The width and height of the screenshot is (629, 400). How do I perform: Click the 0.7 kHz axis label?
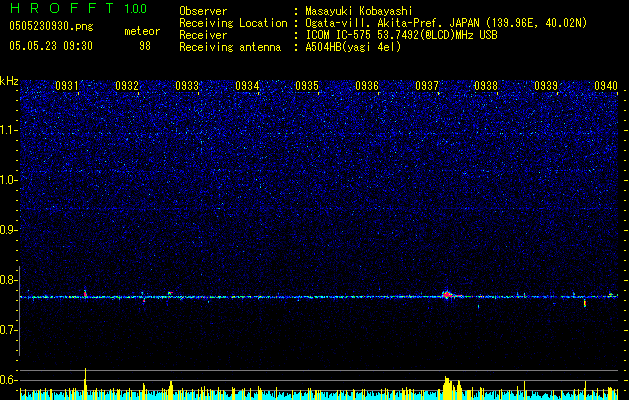9,330
